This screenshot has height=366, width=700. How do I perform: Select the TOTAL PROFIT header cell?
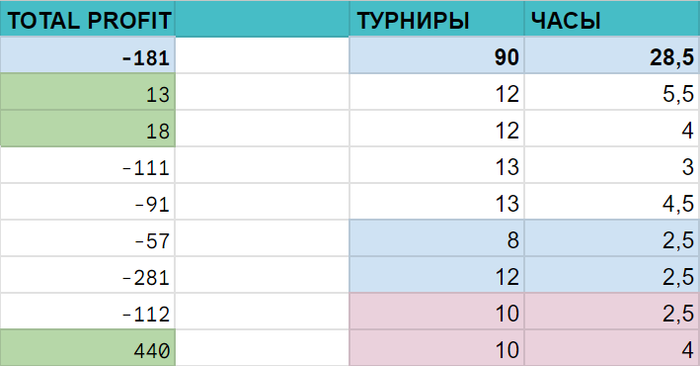click(88, 19)
